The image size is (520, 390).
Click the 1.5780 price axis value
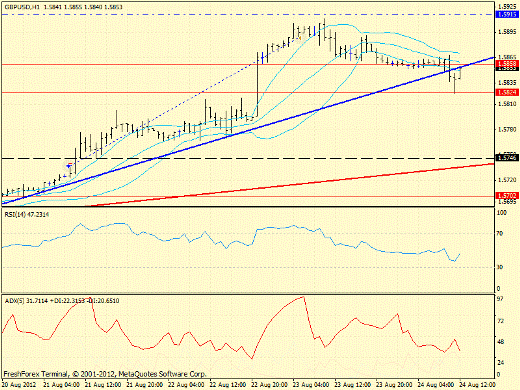pyautogui.click(x=507, y=129)
